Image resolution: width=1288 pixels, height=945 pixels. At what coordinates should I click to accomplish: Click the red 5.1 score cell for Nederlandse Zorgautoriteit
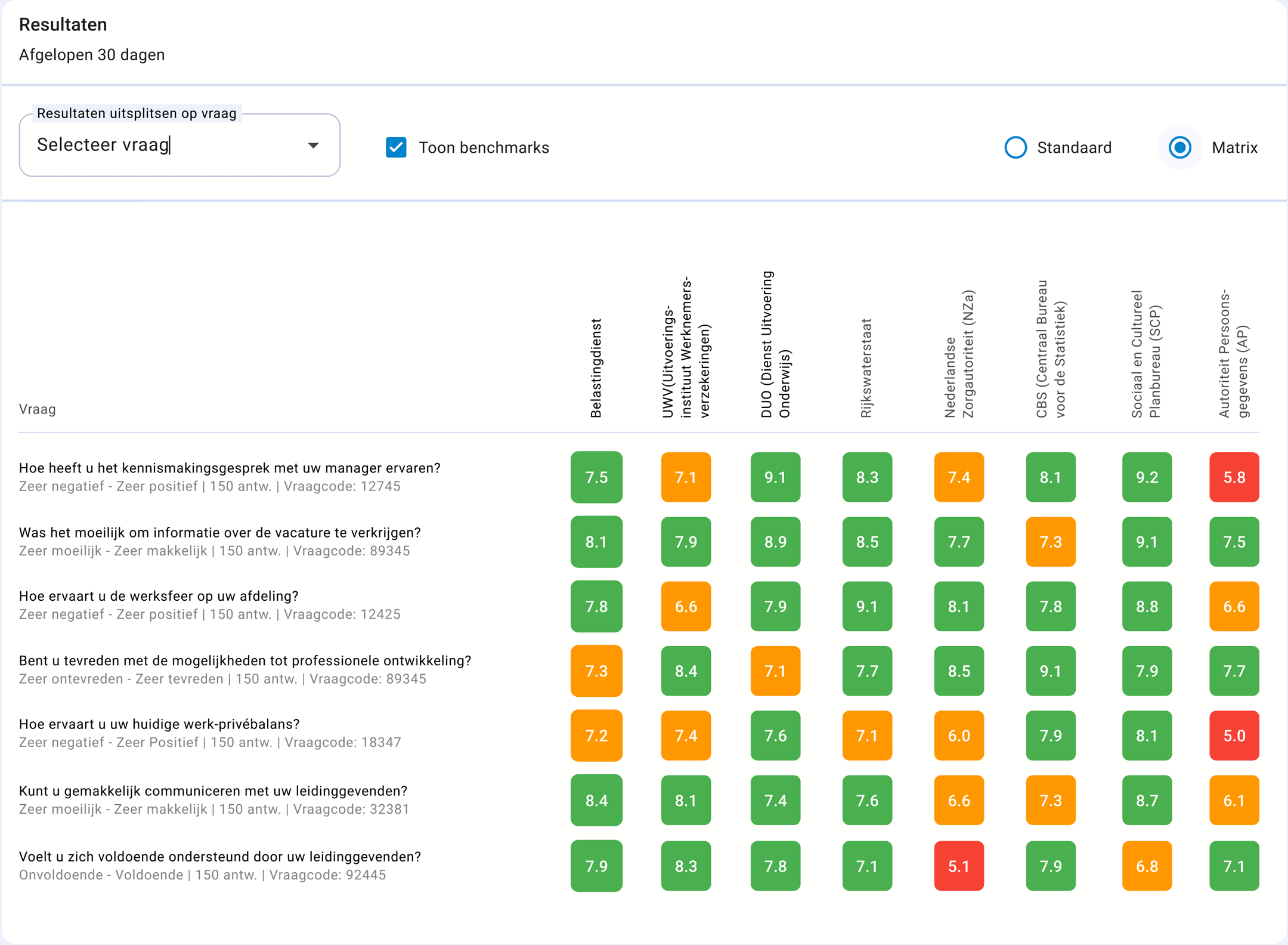(959, 866)
